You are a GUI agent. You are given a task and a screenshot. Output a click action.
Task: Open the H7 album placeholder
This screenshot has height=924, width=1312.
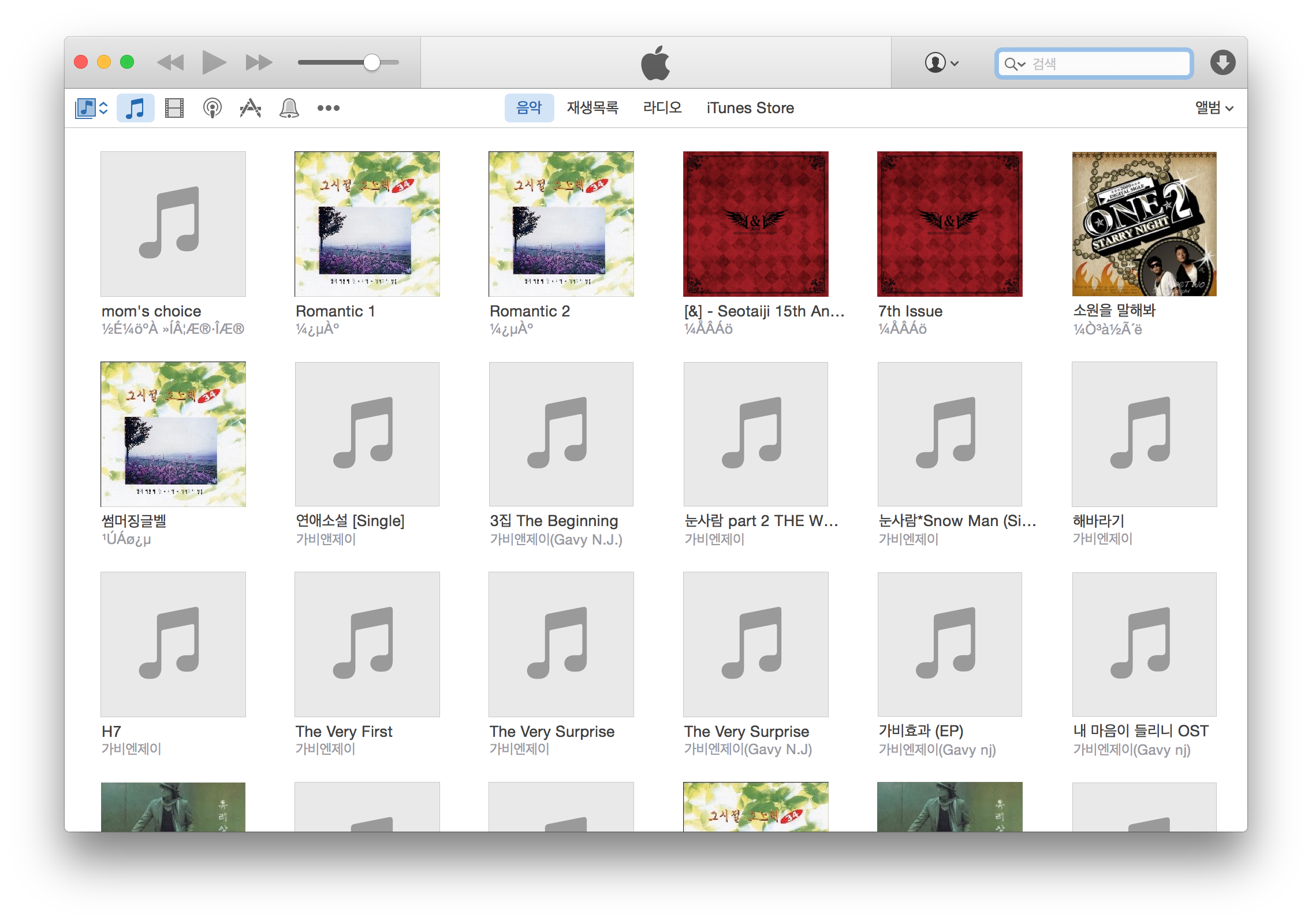point(173,644)
